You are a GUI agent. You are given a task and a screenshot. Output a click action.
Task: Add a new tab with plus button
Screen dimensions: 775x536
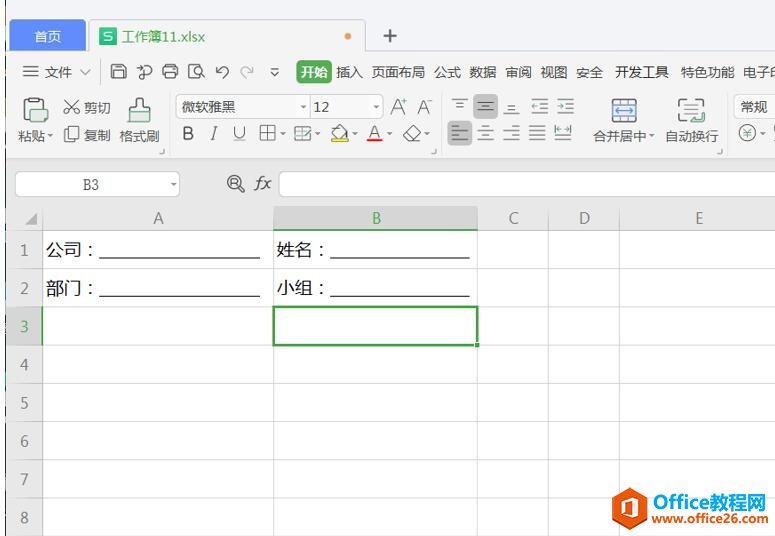pos(390,36)
